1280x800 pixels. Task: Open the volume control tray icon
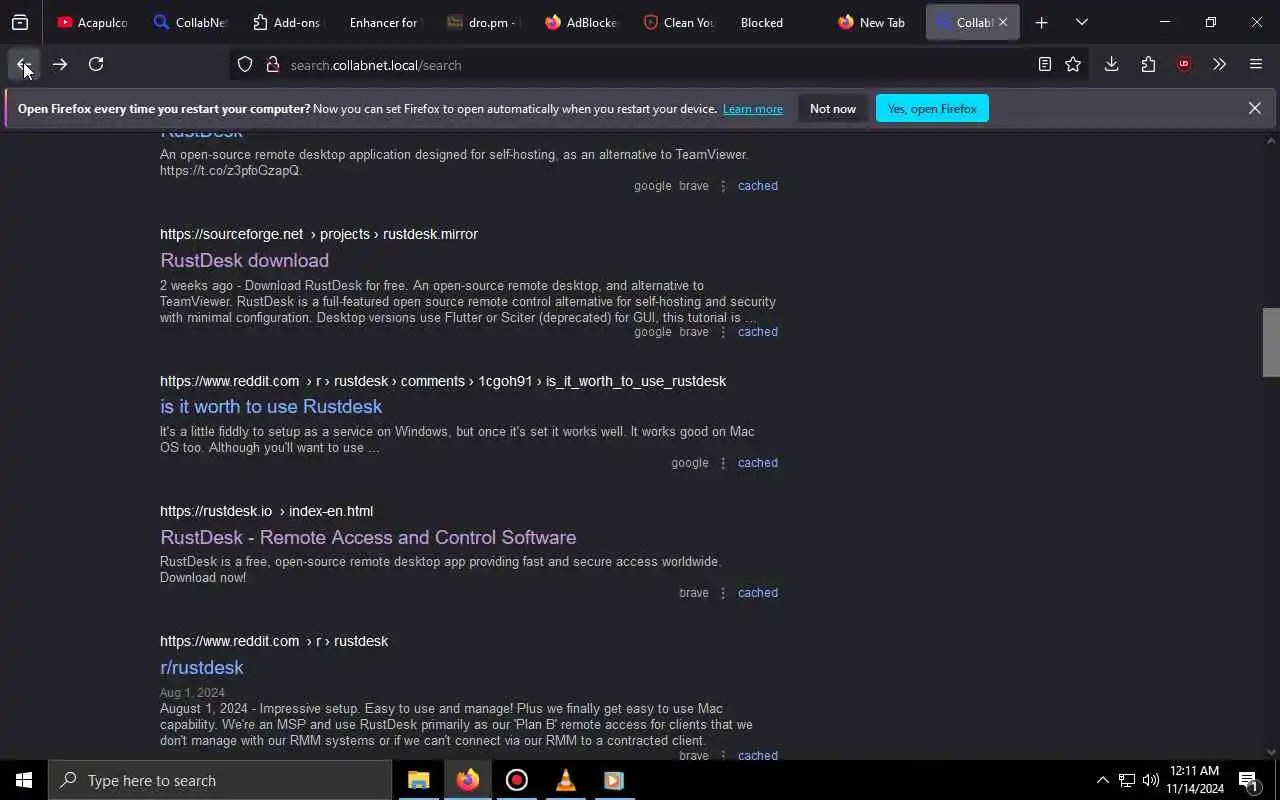pyautogui.click(x=1151, y=780)
